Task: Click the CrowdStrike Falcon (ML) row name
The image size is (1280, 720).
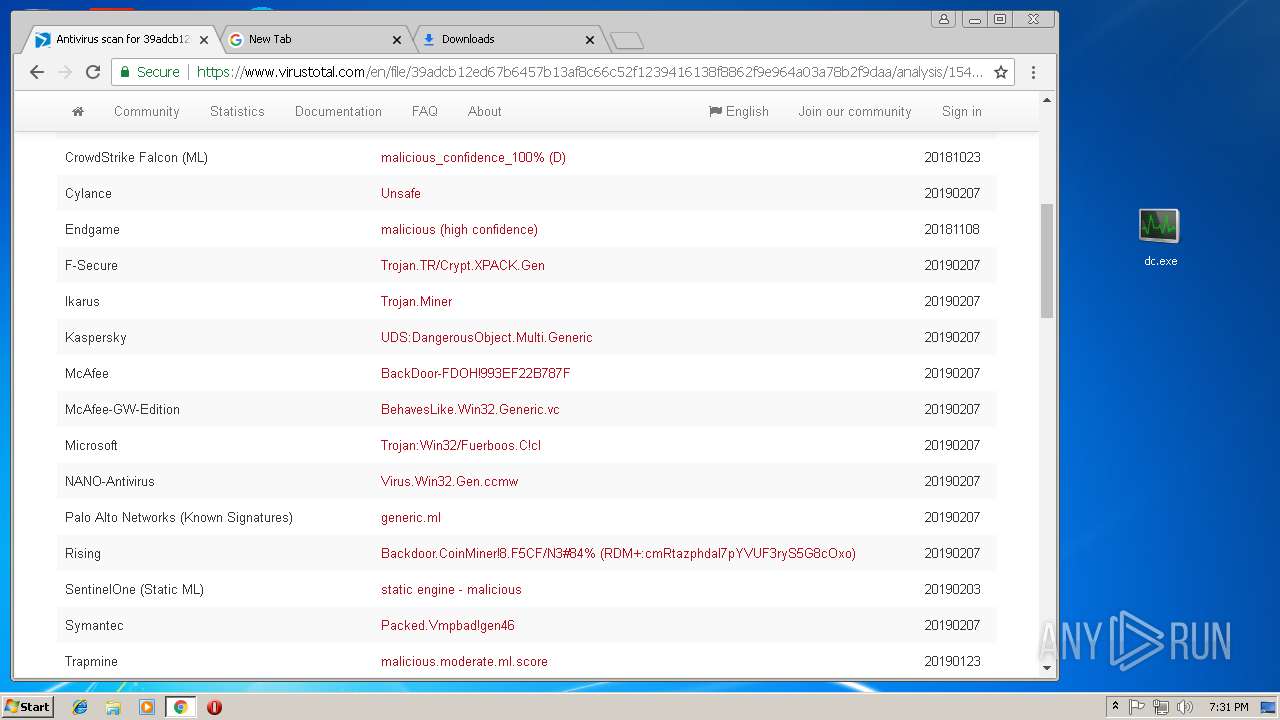Action: click(136, 157)
